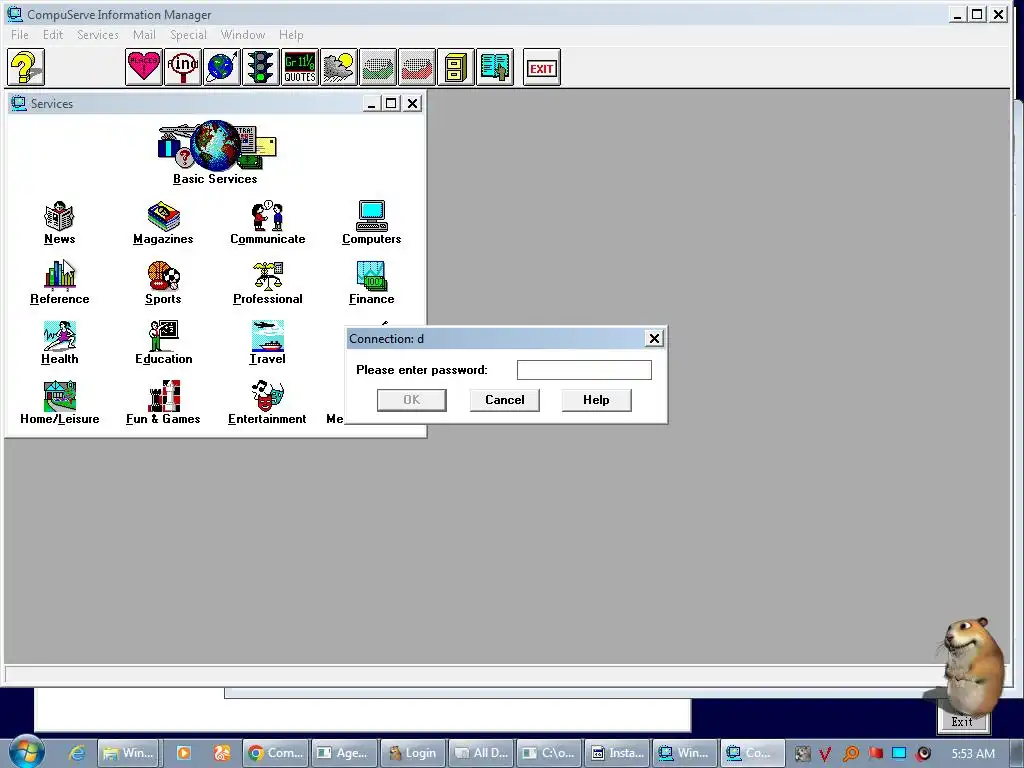
Task: Open the Communicate service icon
Action: pyautogui.click(x=268, y=223)
